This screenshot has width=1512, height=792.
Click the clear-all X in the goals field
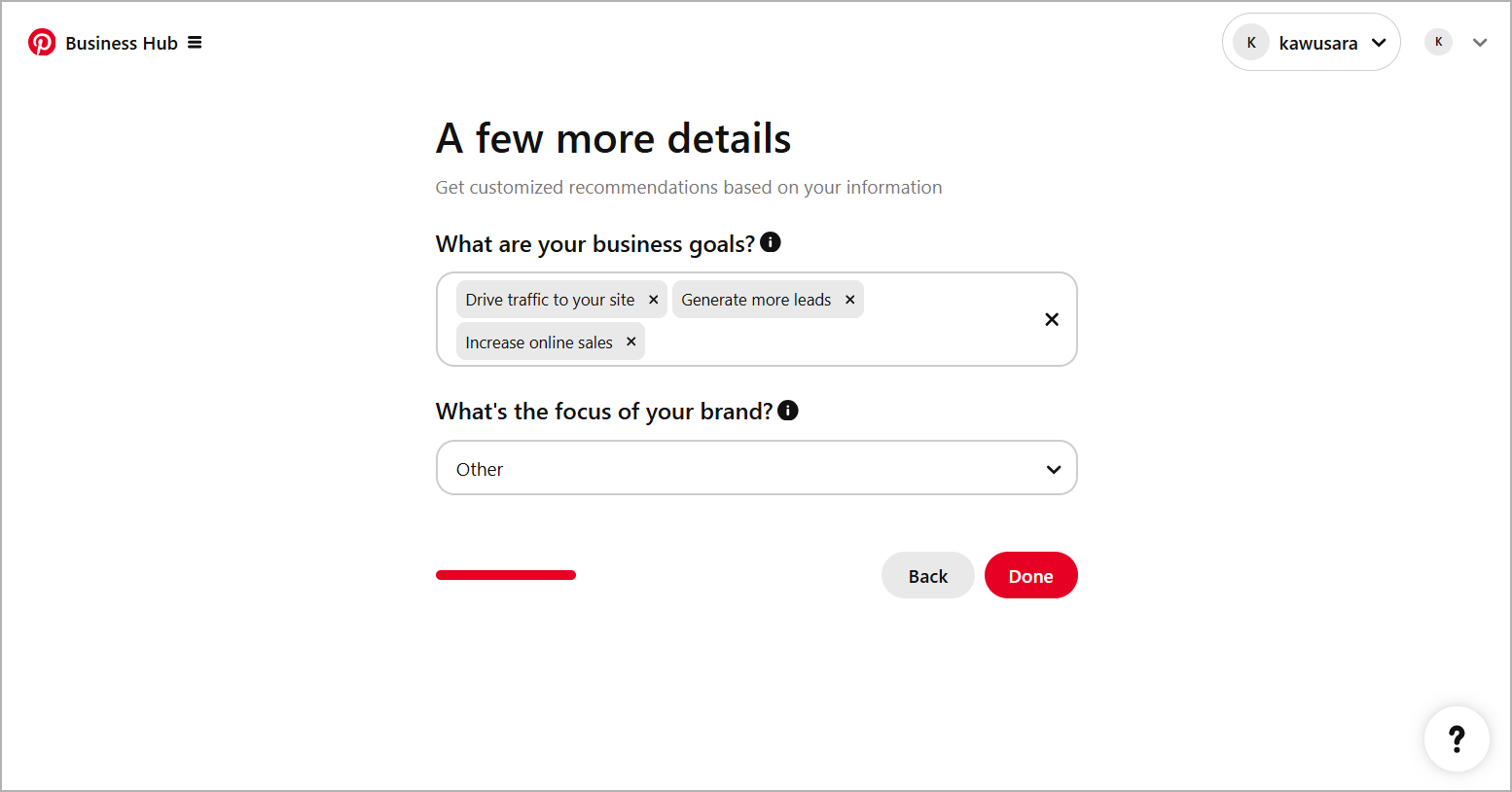(1052, 318)
